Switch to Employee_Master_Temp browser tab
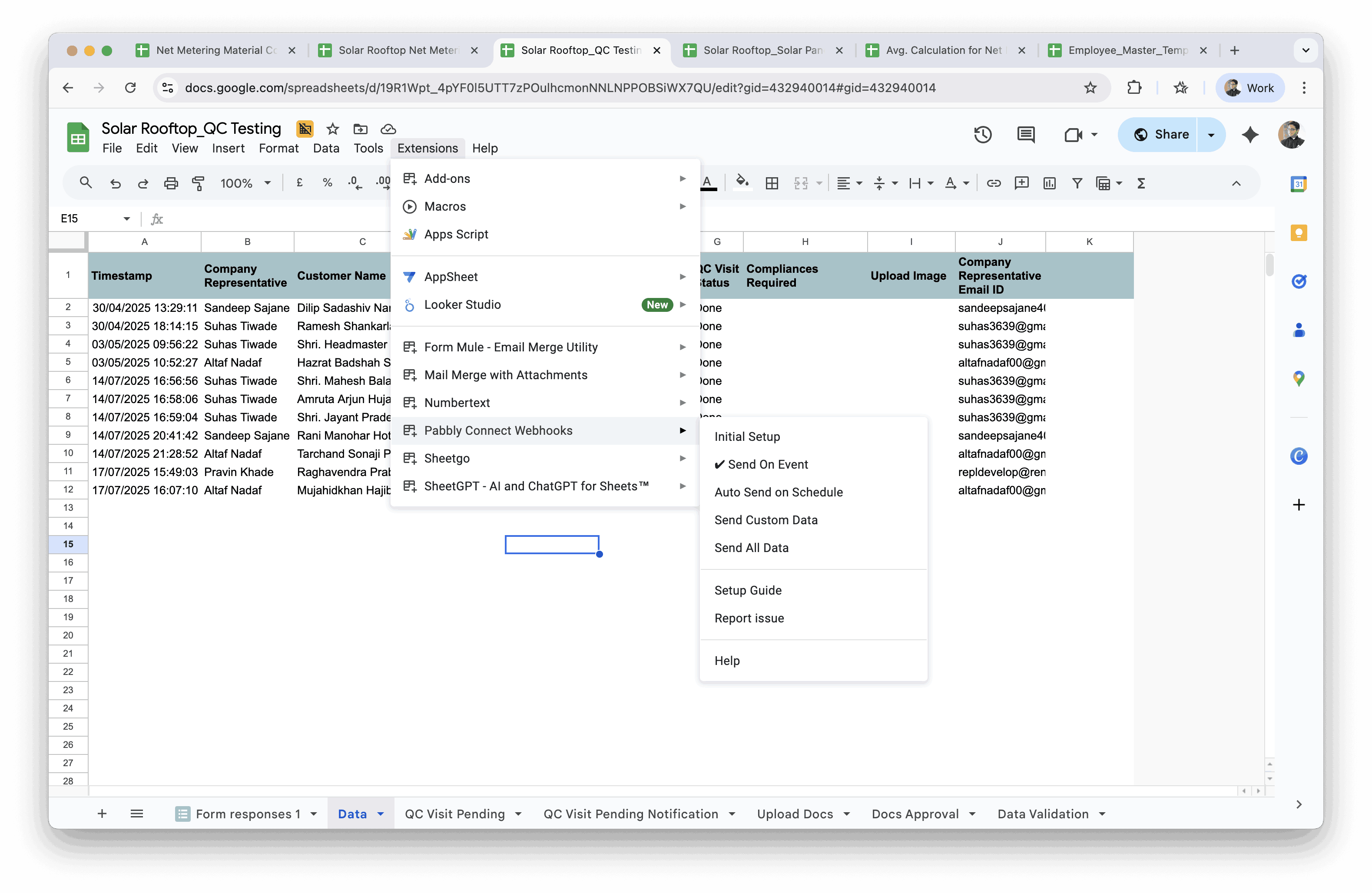Viewport: 1372px width, 893px height. tap(1127, 50)
